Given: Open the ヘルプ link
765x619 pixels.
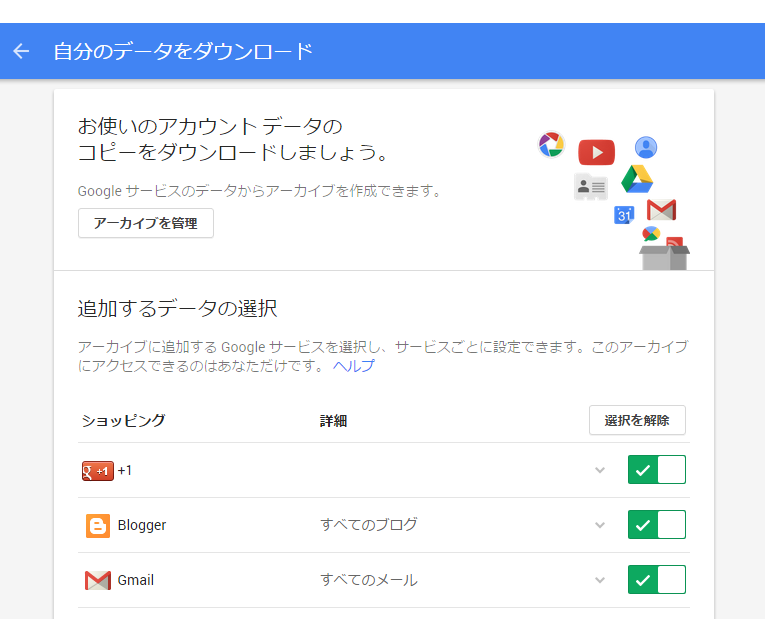Looking at the screenshot, I should click(x=354, y=366).
